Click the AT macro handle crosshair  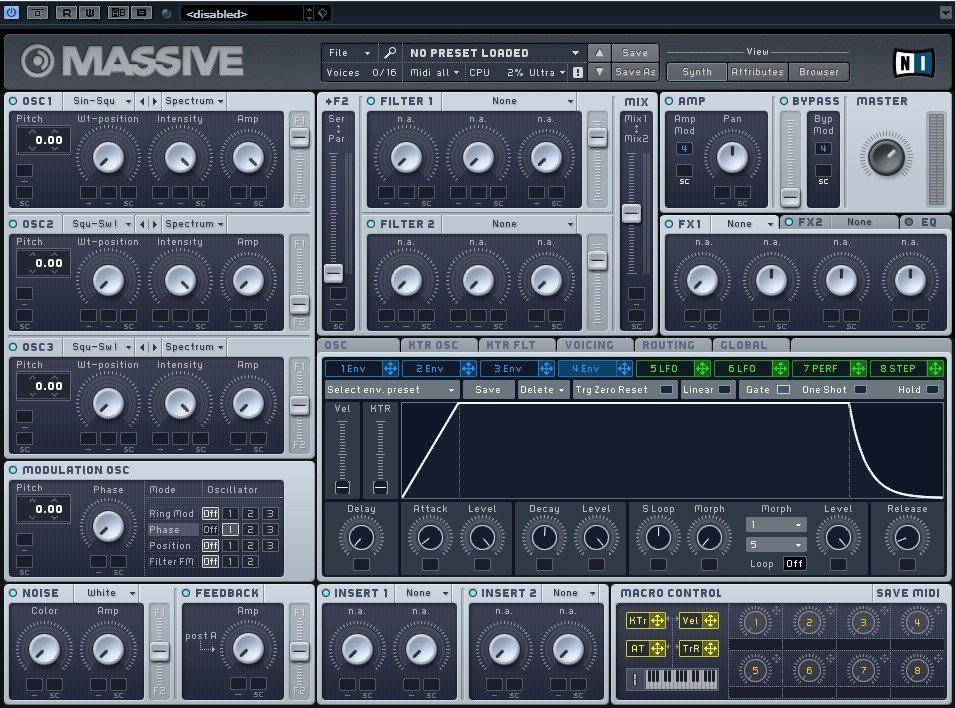pos(658,649)
